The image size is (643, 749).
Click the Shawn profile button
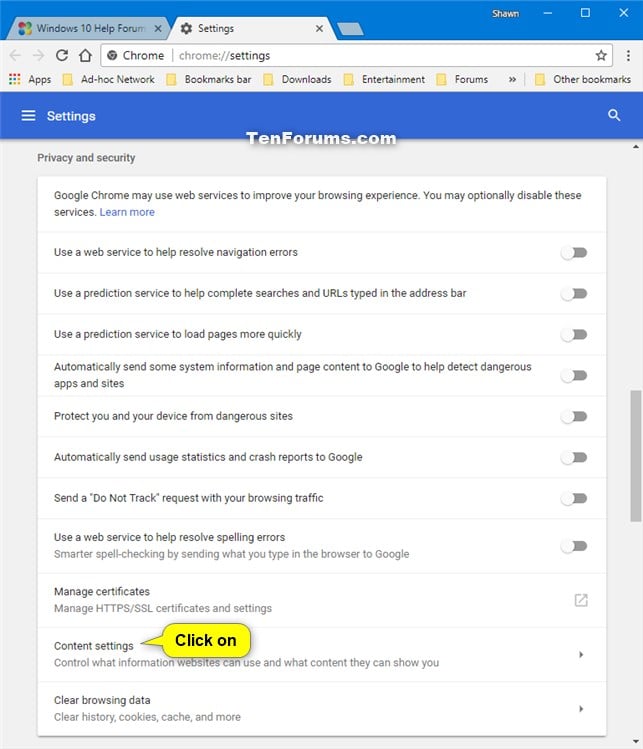click(x=505, y=14)
